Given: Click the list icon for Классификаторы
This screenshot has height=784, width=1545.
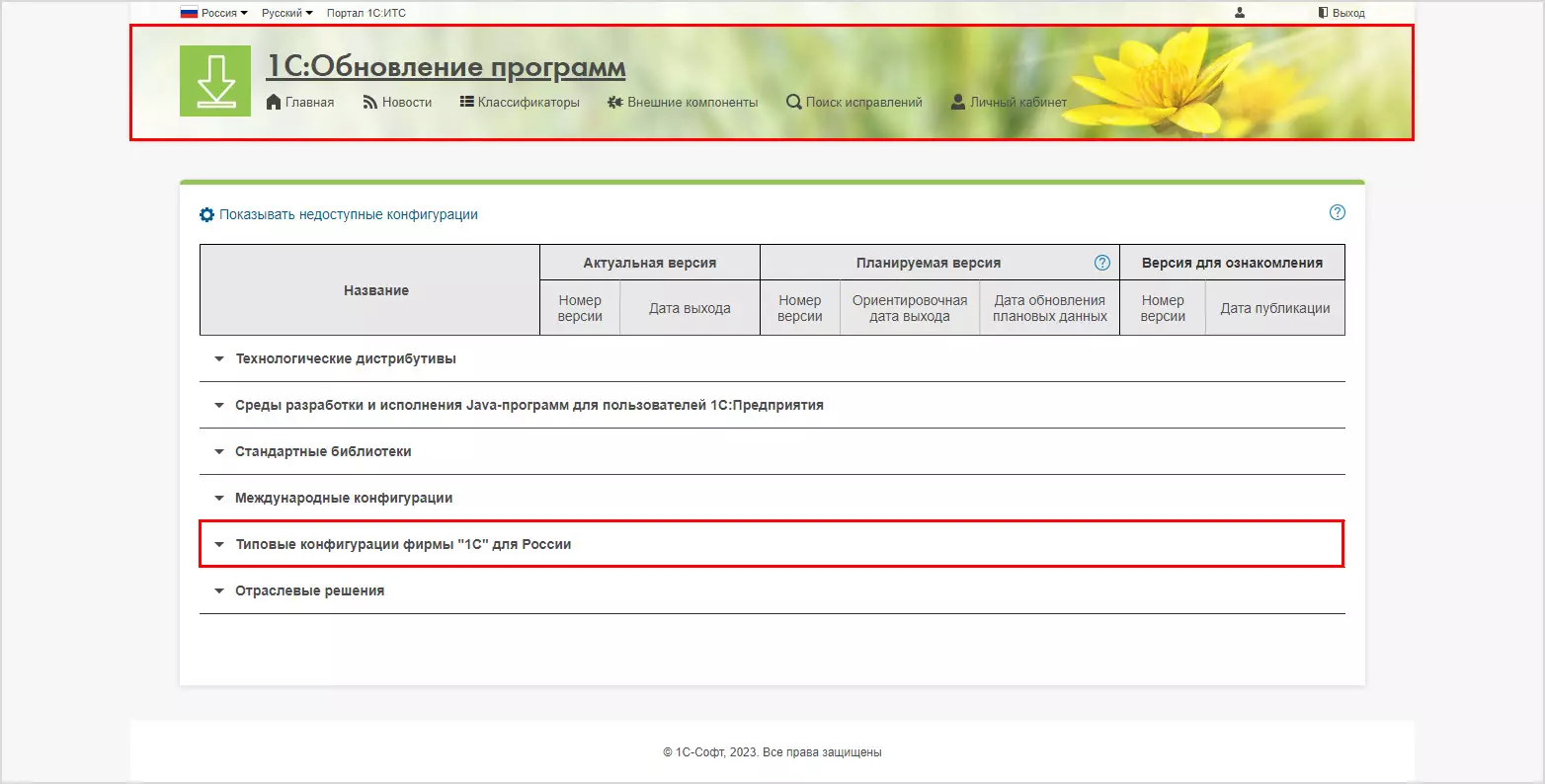Looking at the screenshot, I should point(467,102).
